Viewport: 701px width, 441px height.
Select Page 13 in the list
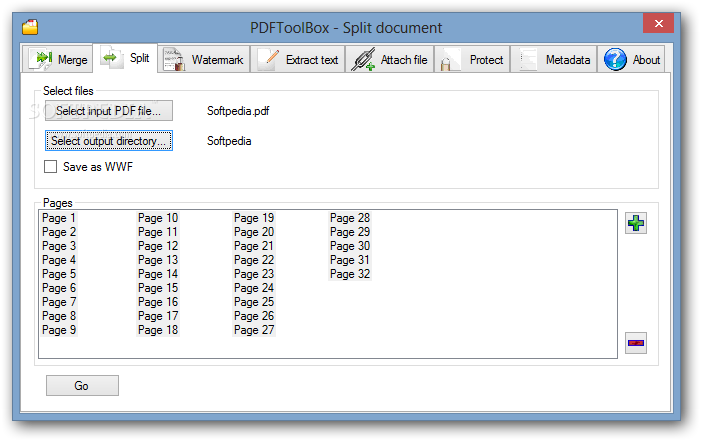158,260
